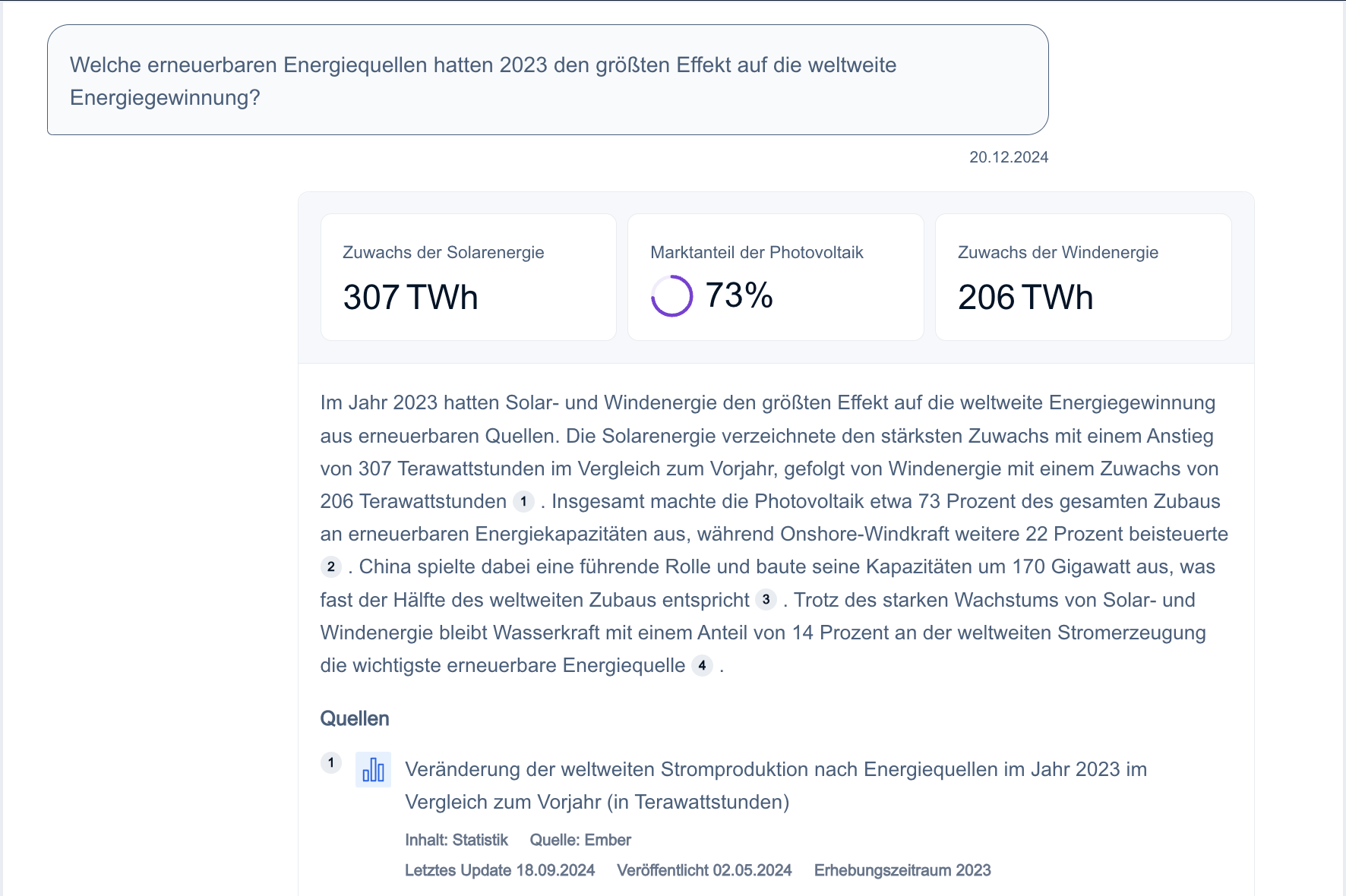Open the source 'Veränderung der weltweiten Stromproduktion'
Screen dimensions: 1346x896
[776, 769]
